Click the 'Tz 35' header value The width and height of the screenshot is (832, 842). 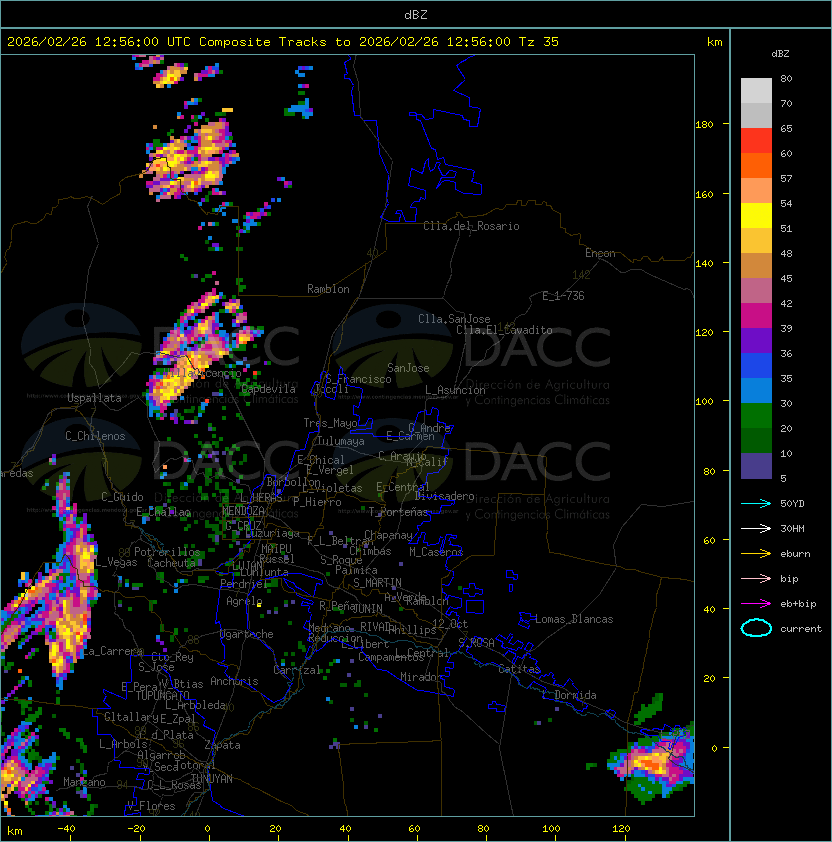pos(539,42)
